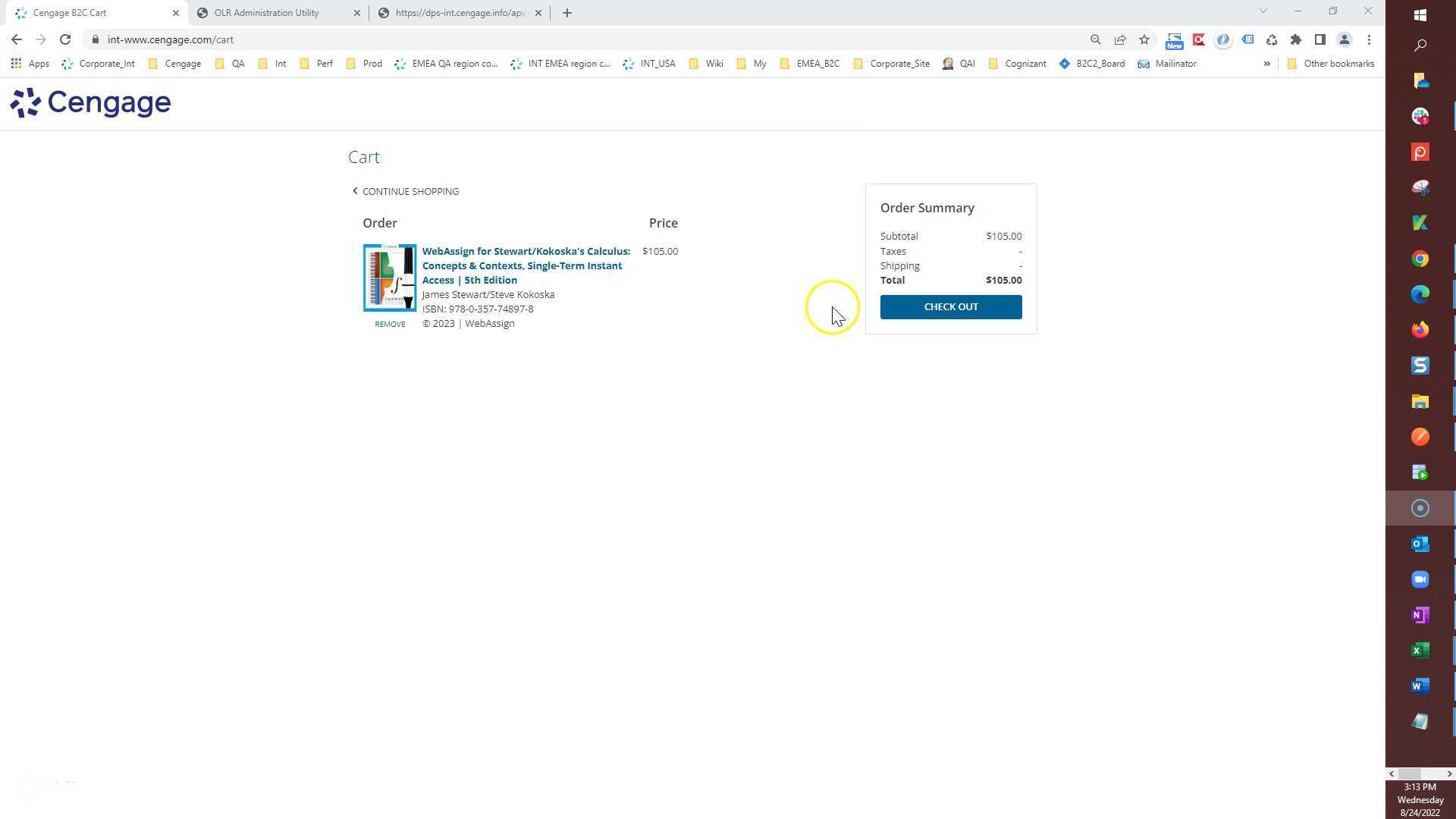Click the Calculus book cover thumbnail
The height and width of the screenshot is (819, 1456).
pyautogui.click(x=390, y=278)
